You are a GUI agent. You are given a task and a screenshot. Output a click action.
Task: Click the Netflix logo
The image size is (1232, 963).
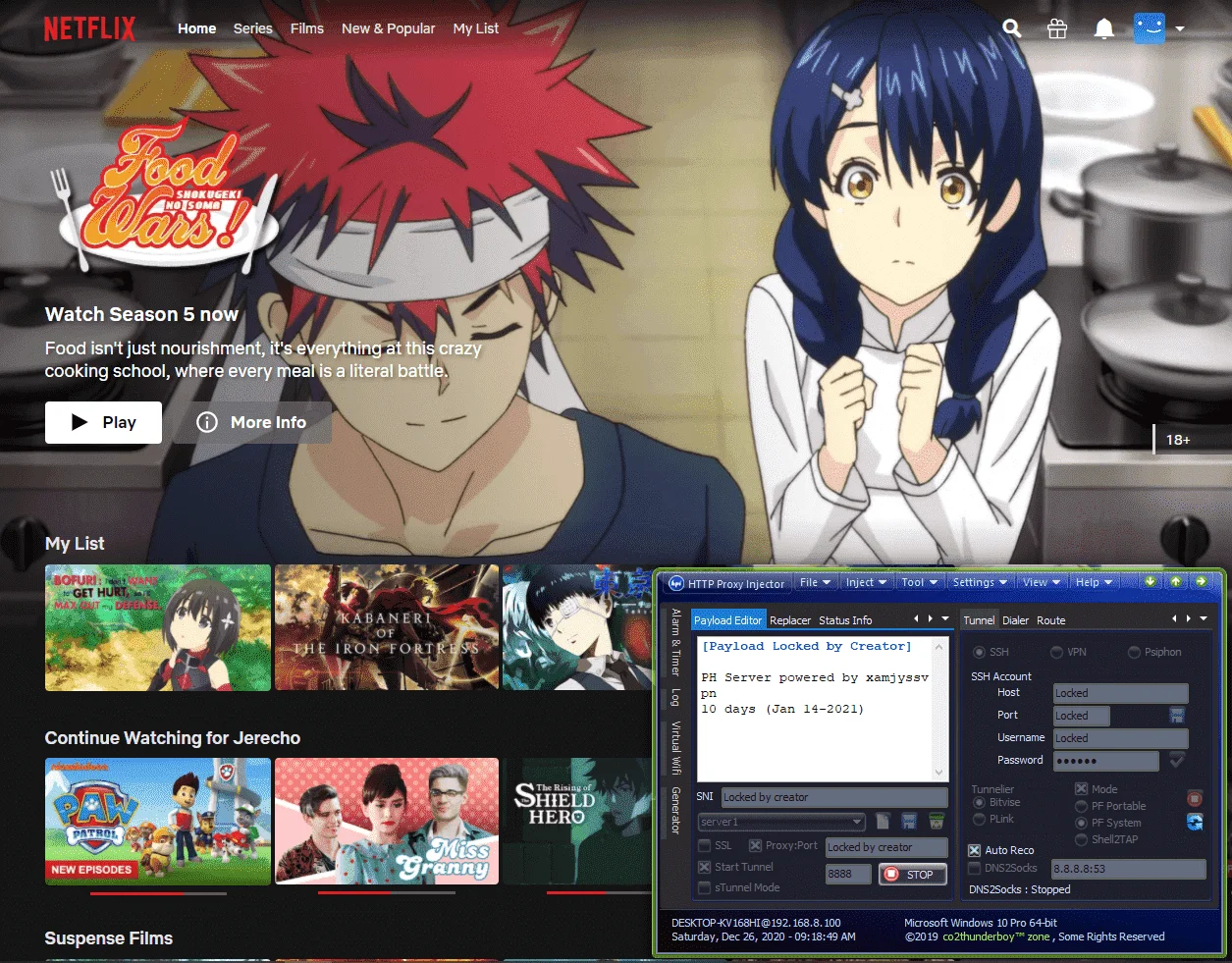pyautogui.click(x=89, y=28)
